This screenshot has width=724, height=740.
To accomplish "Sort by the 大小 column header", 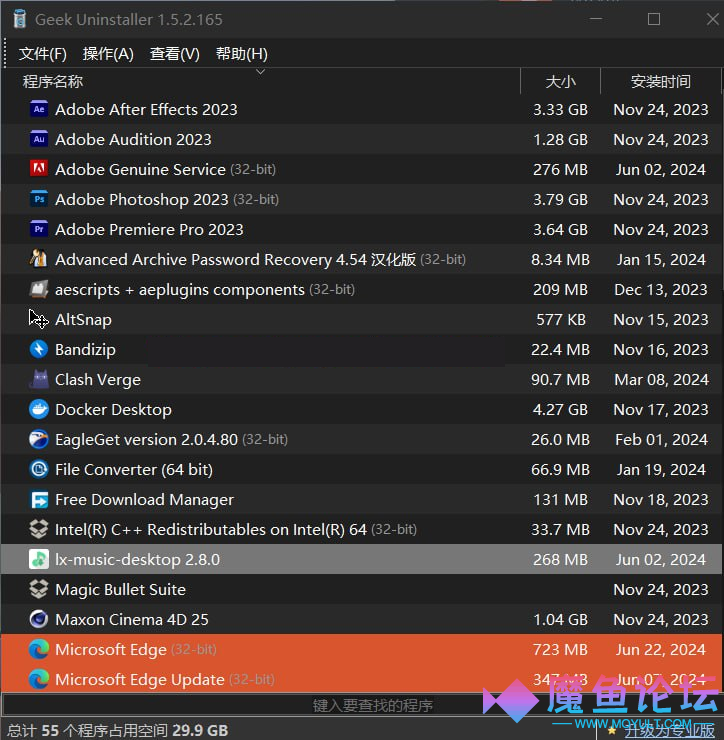I will point(561,82).
